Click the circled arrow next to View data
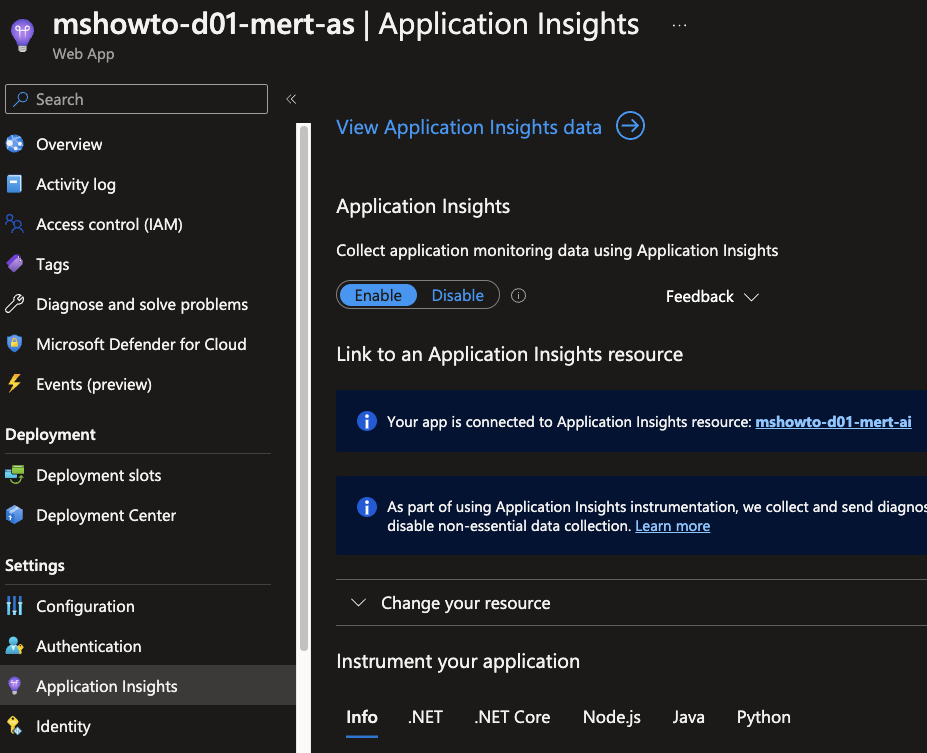Screen dimensions: 927x753 tap(630, 126)
